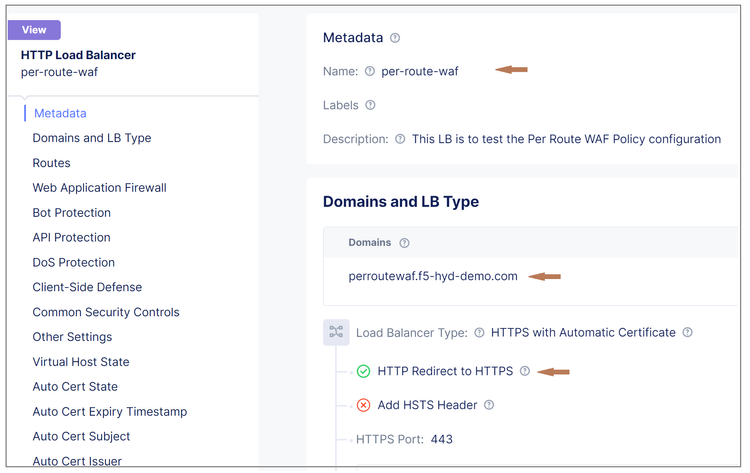Click info icon beside Description label
750x473 pixels.
(400, 139)
